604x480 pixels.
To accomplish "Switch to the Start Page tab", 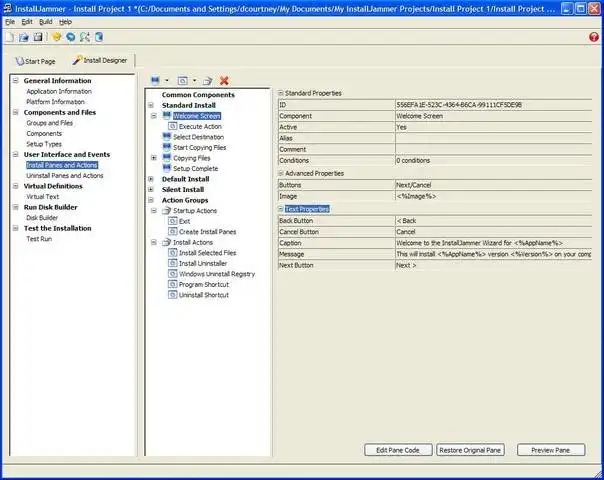I will tap(35, 61).
